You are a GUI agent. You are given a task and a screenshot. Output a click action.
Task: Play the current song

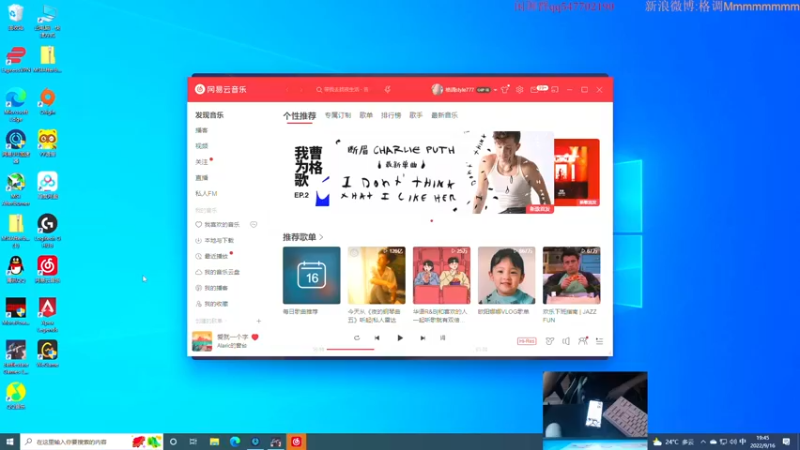click(400, 338)
